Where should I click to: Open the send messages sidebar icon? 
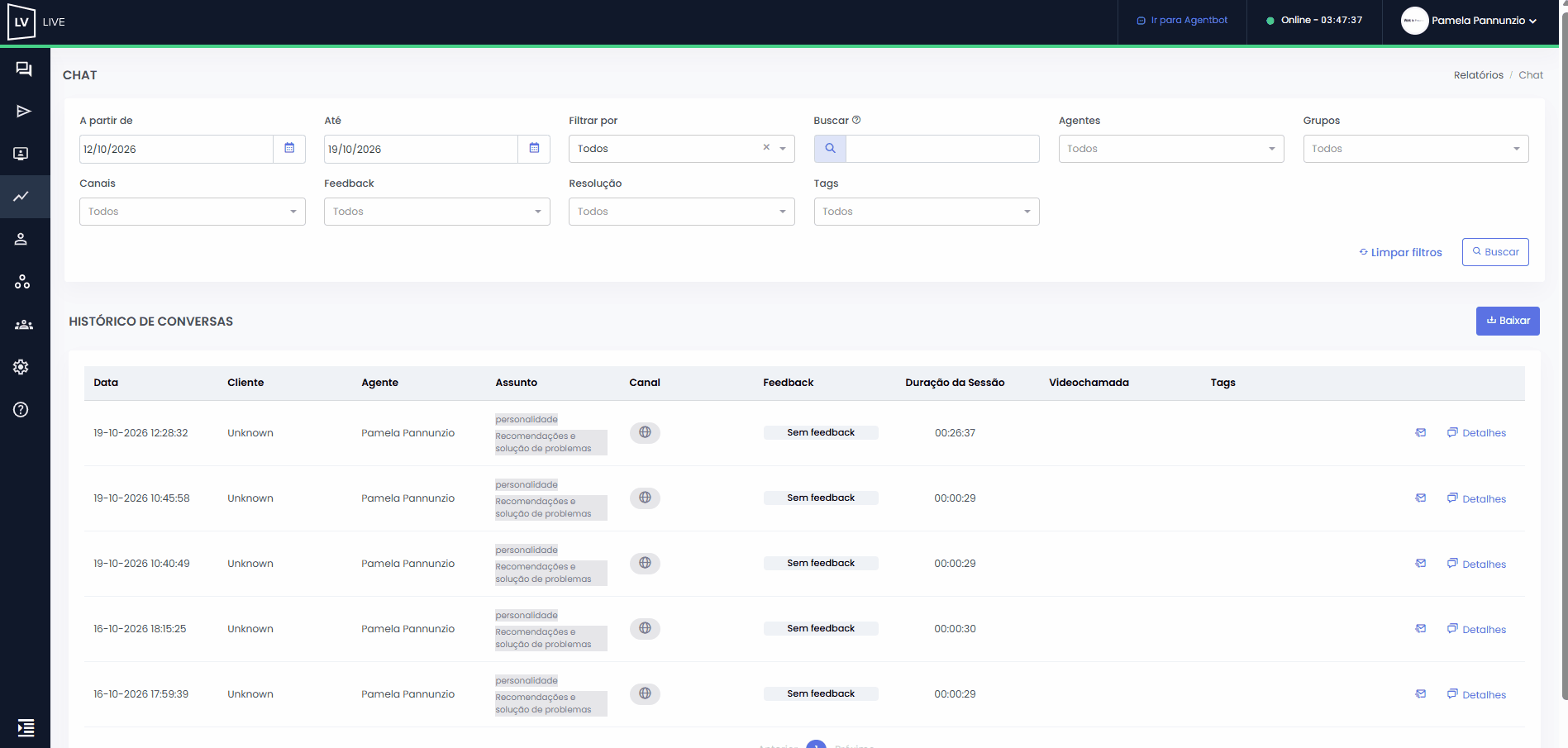tap(24, 111)
